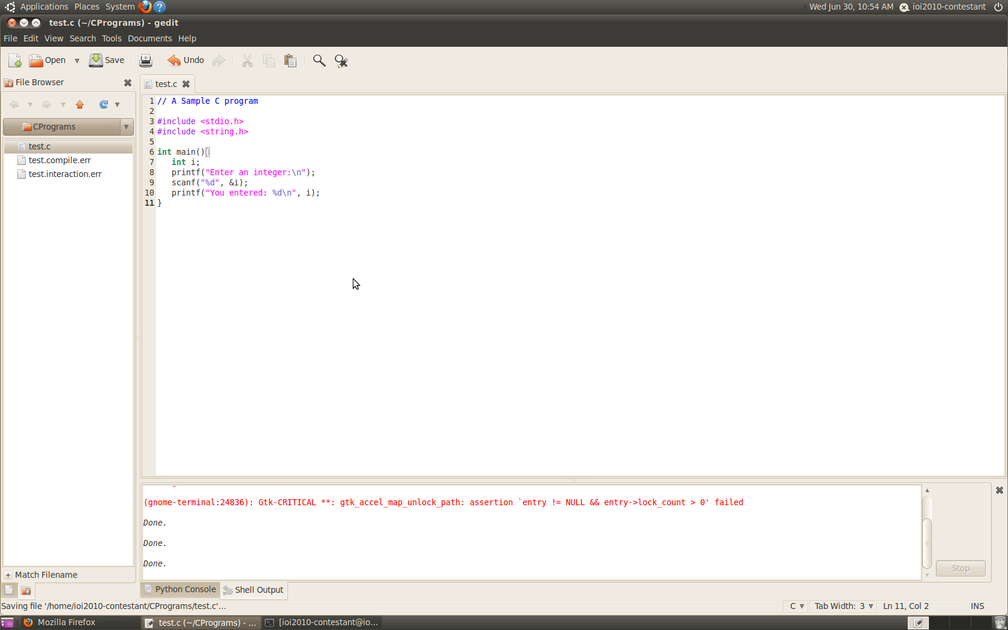
Task: Open the Edit menu
Action: pyautogui.click(x=31, y=39)
